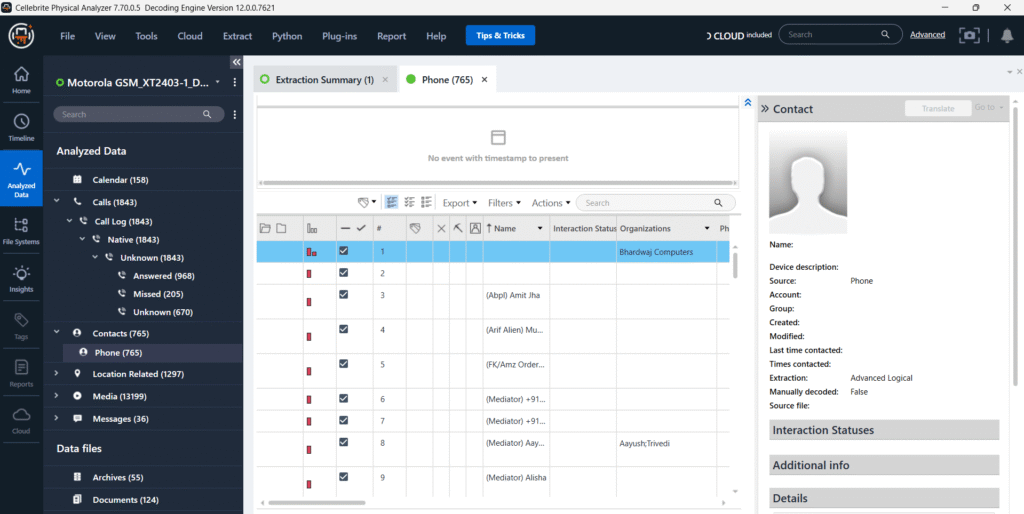Image resolution: width=1024 pixels, height=514 pixels.
Task: Click the pickaxe column header icon
Action: 458,229
